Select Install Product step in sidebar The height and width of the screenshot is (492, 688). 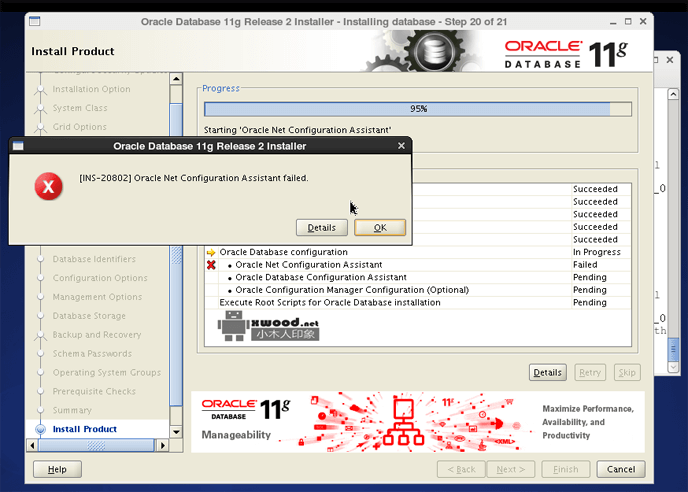pyautogui.click(x=84, y=429)
